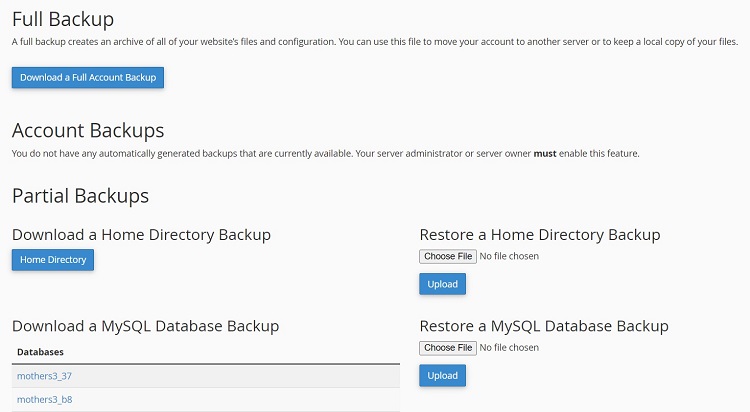
Task: Click Download a Home Directory Backup heading
Action: click(x=141, y=235)
